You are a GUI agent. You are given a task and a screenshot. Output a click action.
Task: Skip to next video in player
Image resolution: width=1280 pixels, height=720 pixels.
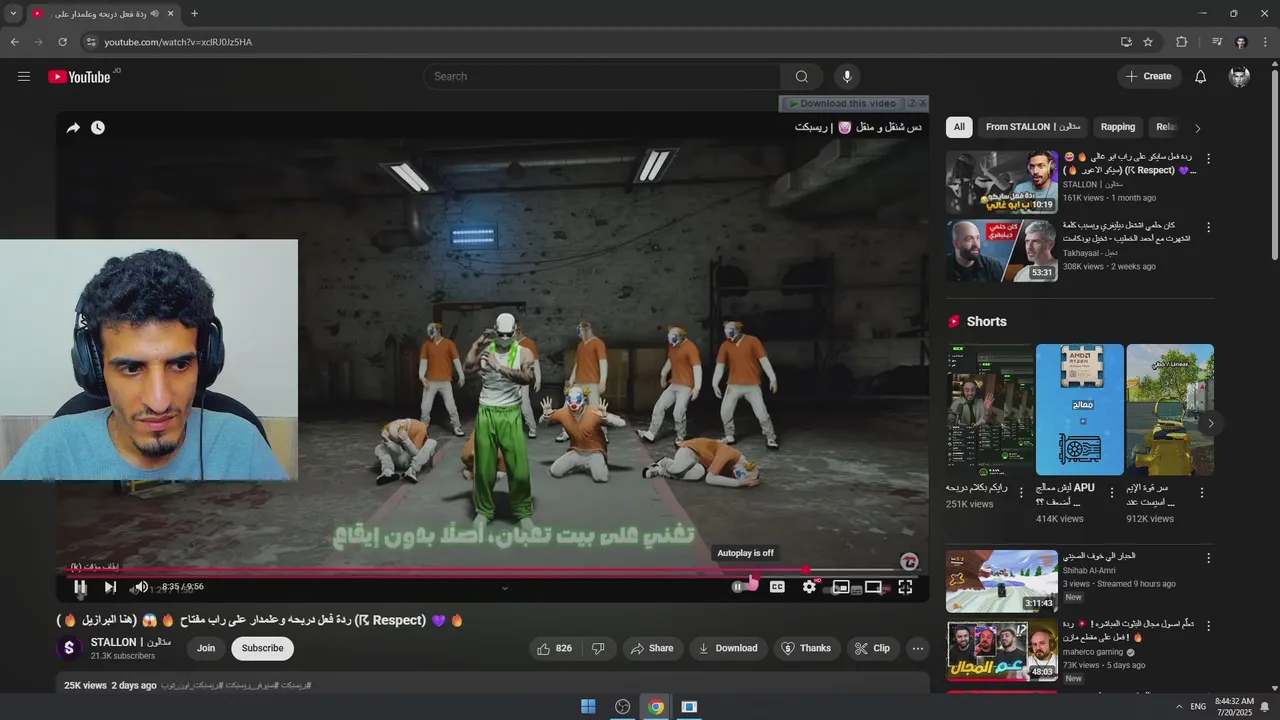[x=110, y=587]
